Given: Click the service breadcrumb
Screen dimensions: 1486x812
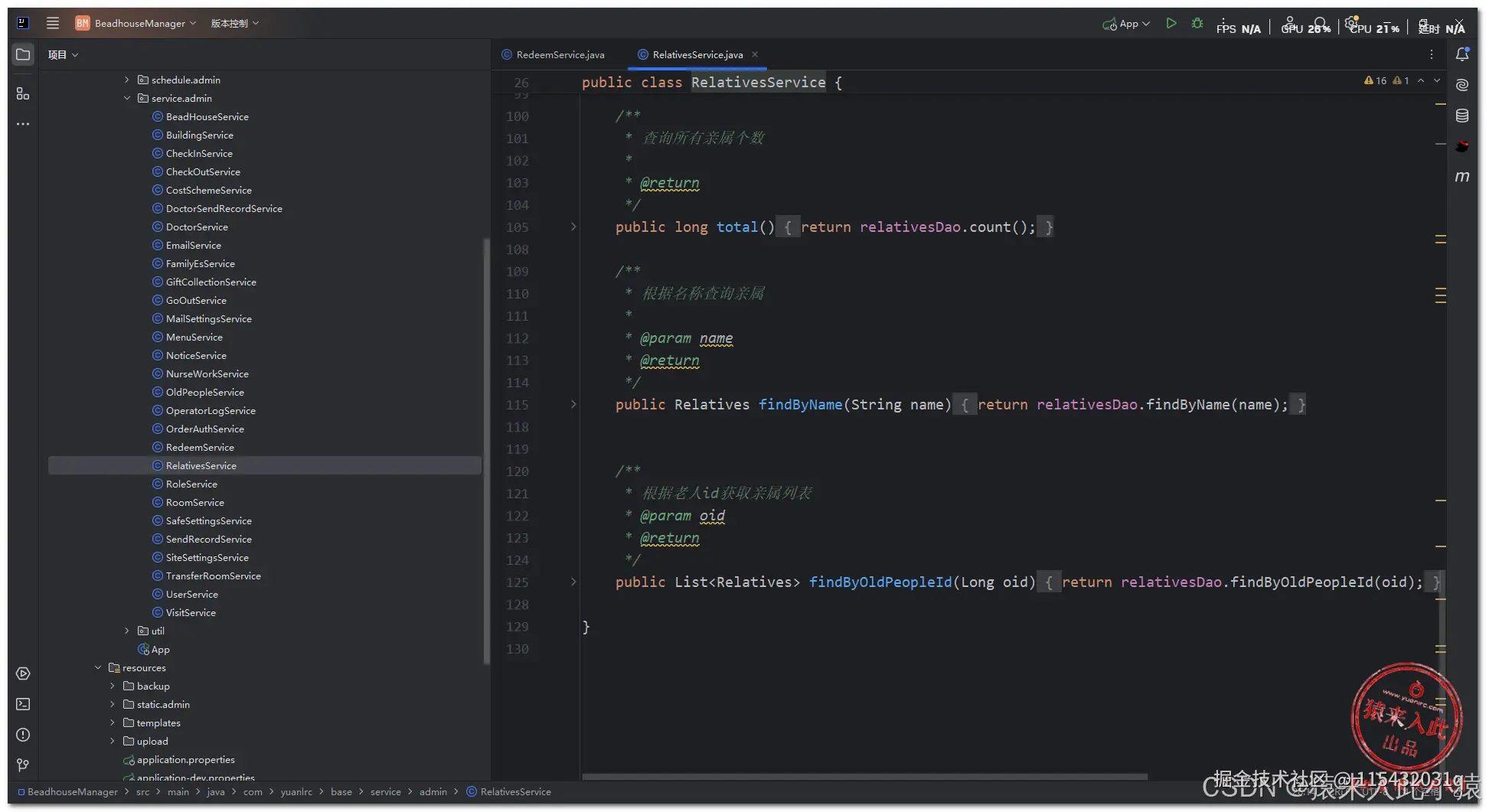Looking at the screenshot, I should pos(386,792).
